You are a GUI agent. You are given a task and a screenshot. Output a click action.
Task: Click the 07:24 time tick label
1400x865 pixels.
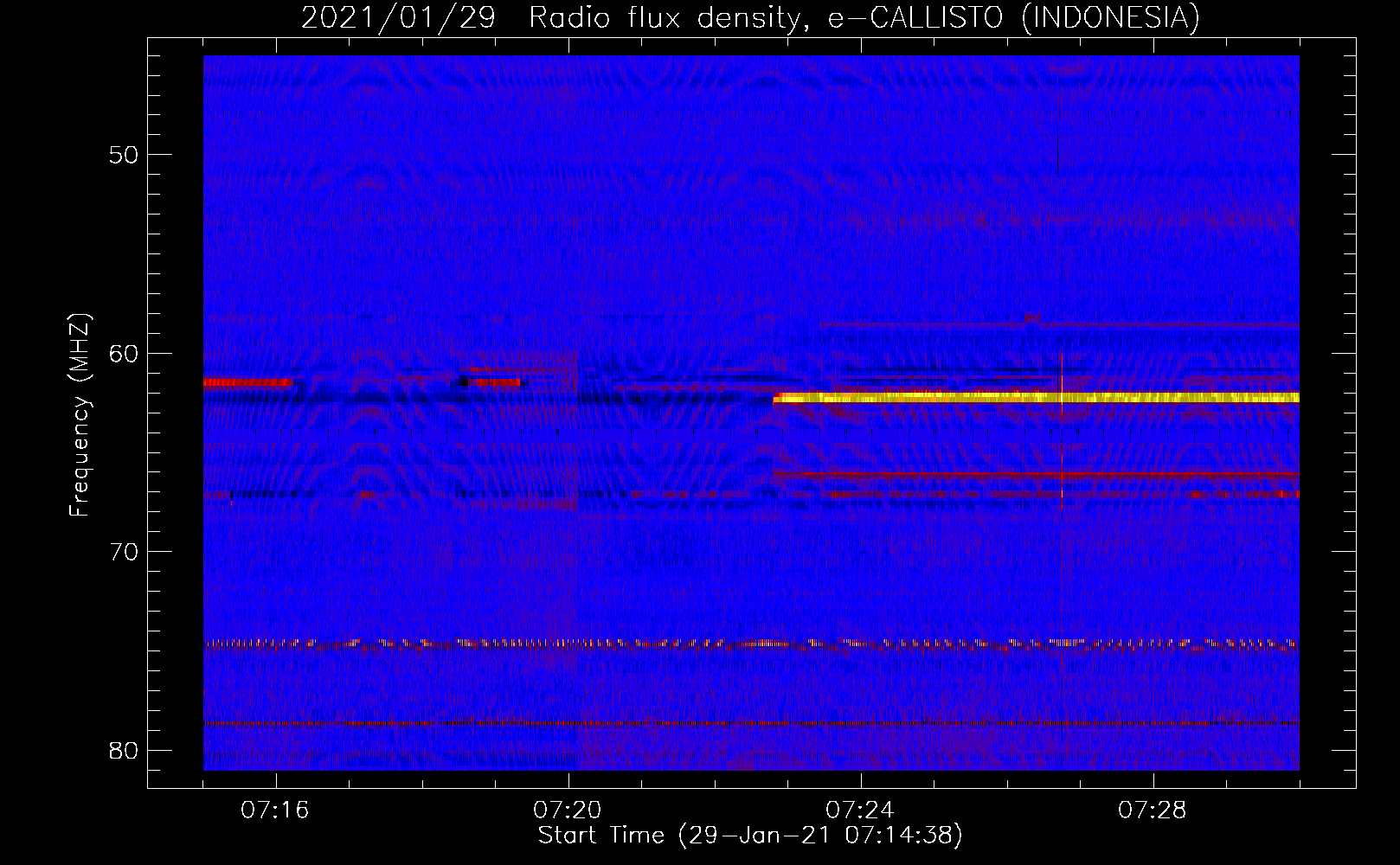pyautogui.click(x=860, y=811)
